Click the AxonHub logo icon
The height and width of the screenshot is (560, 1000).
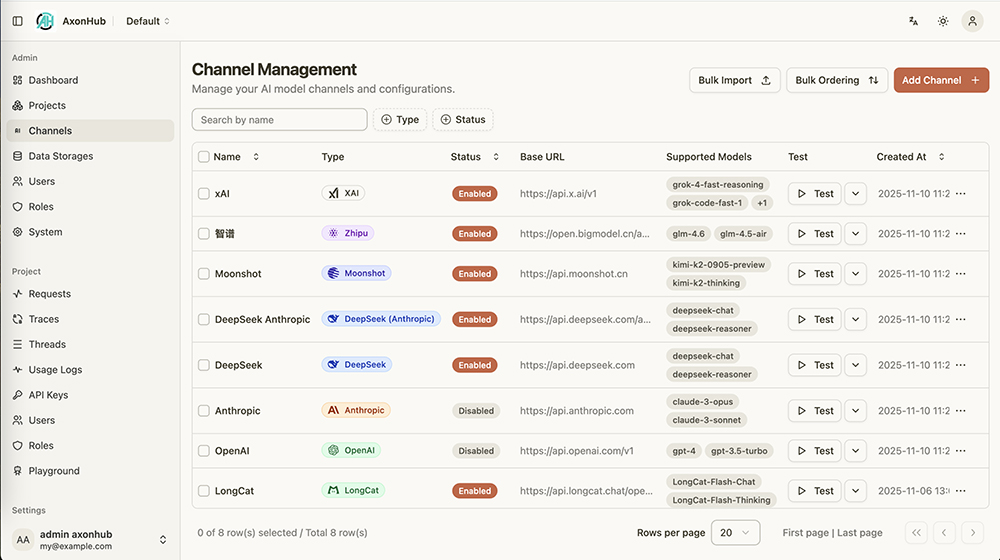46,21
